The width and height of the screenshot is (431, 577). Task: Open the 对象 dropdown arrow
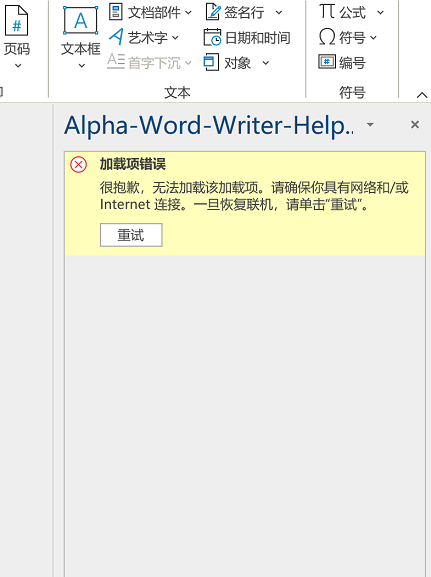[x=266, y=63]
